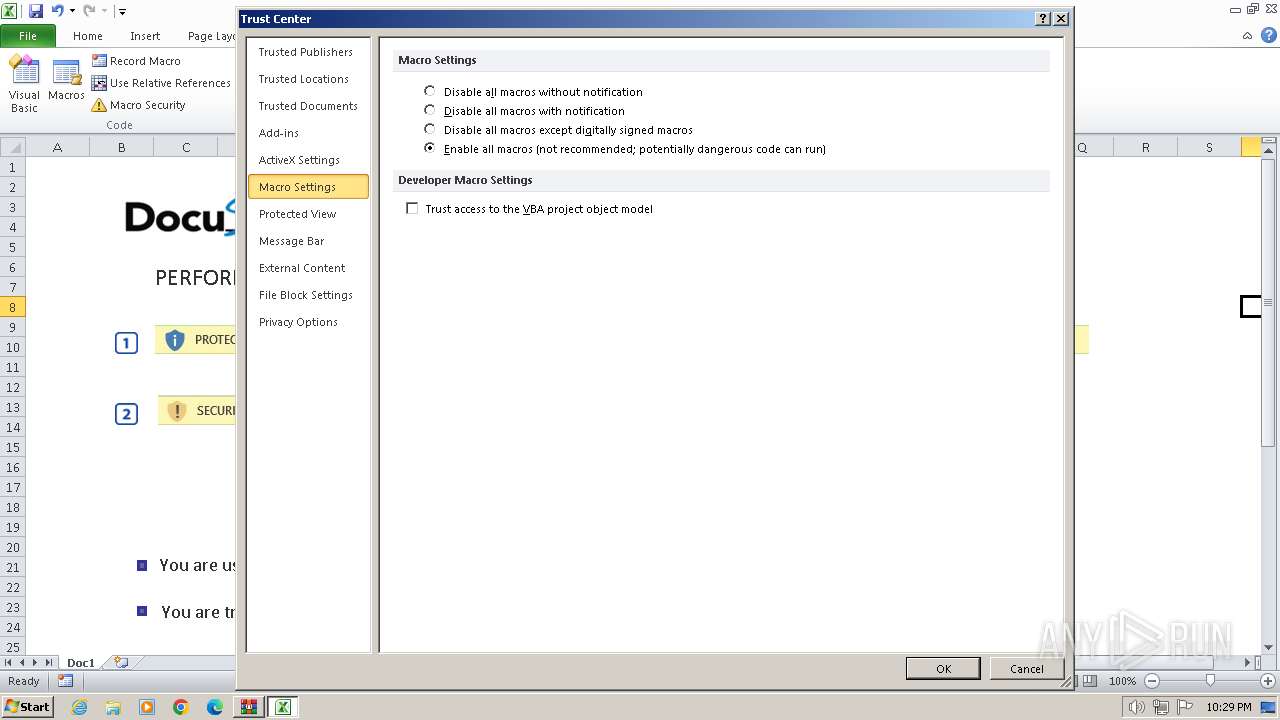
Task: Switch to the Insert ribbon tab
Action: coord(145,35)
